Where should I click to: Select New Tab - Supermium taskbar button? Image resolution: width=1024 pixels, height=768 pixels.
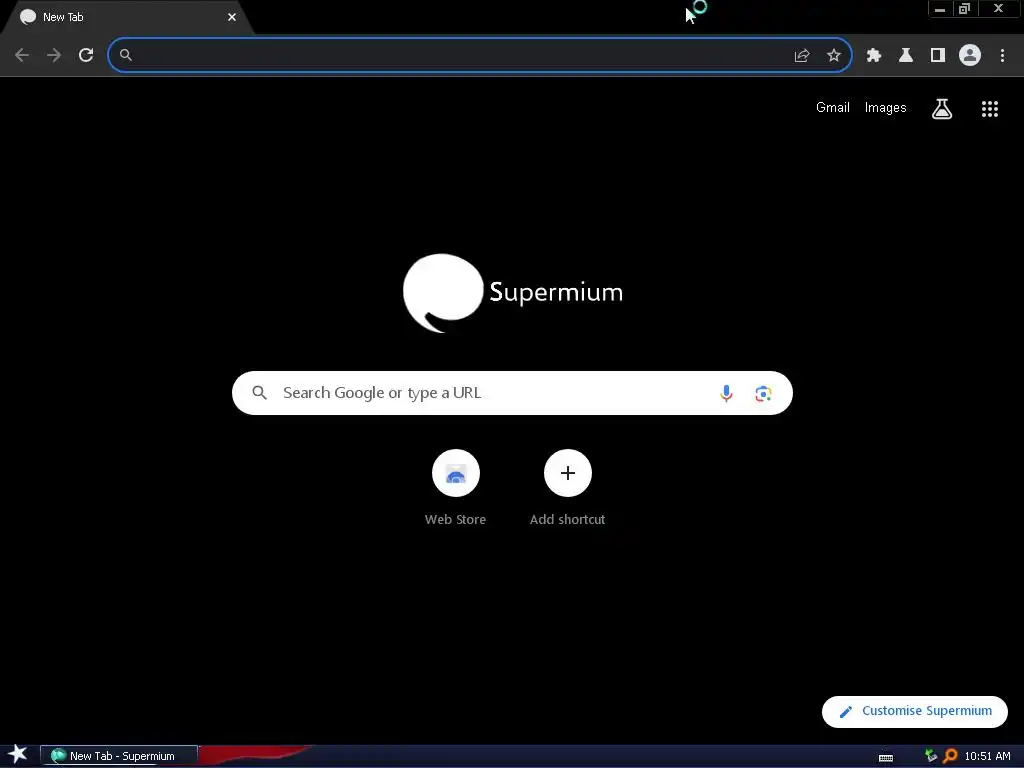[119, 756]
